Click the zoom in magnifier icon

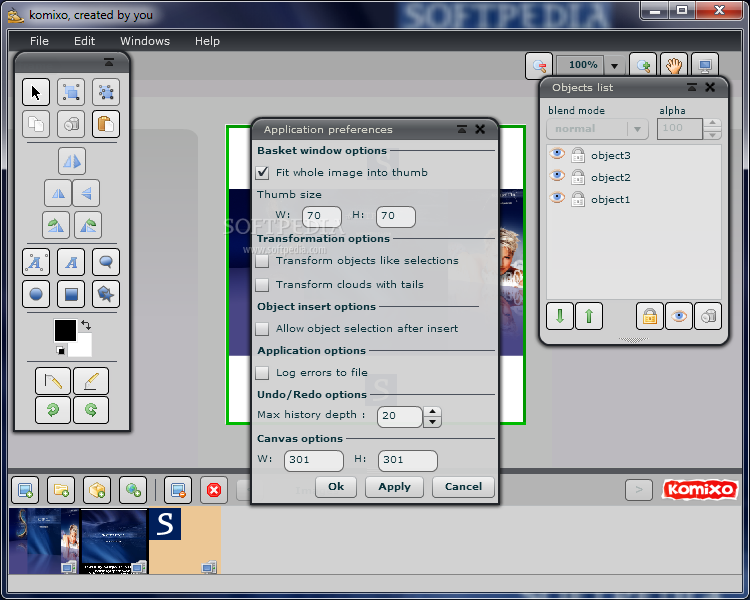click(643, 66)
